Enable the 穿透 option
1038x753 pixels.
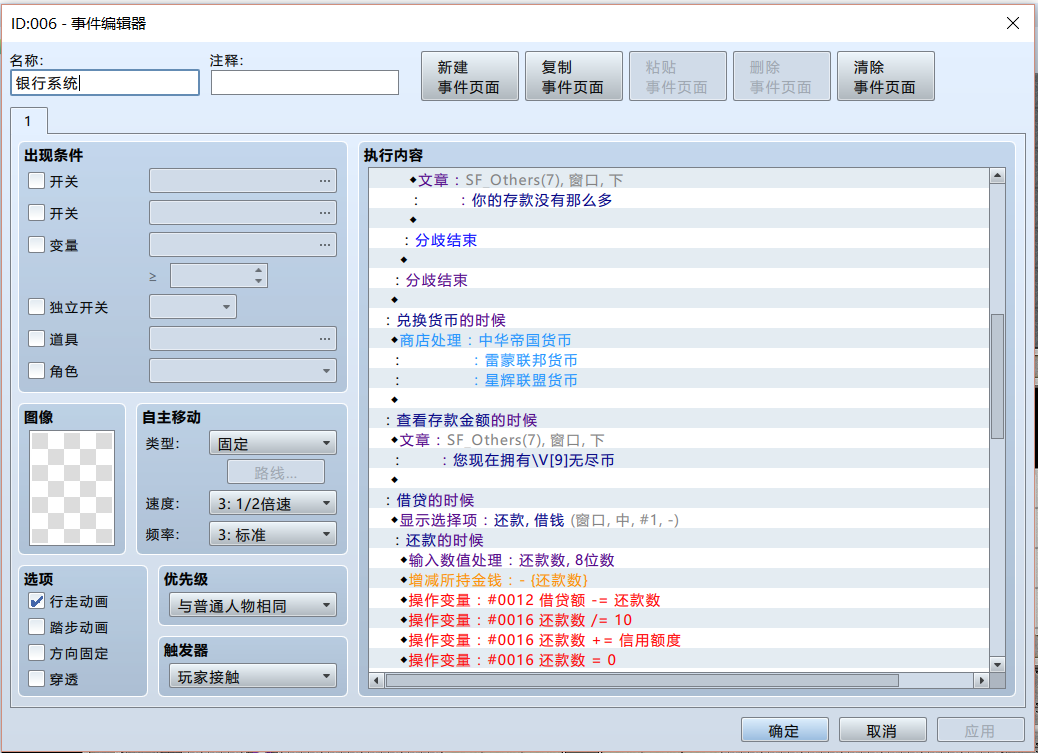[36, 678]
